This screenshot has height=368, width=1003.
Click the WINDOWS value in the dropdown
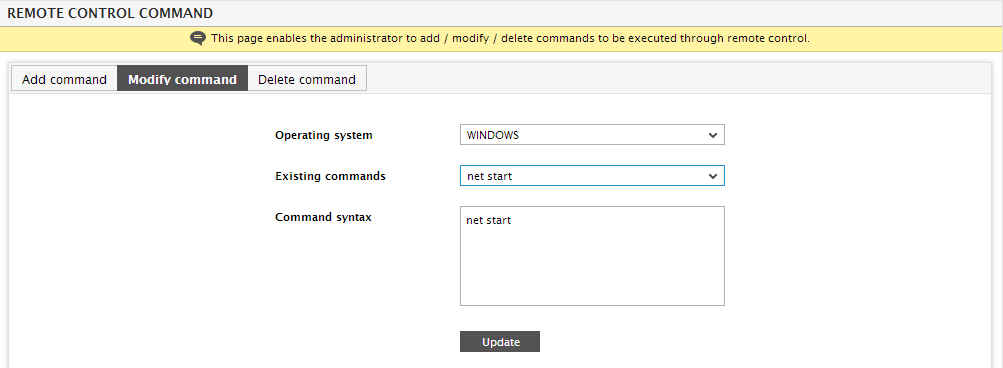(x=493, y=135)
